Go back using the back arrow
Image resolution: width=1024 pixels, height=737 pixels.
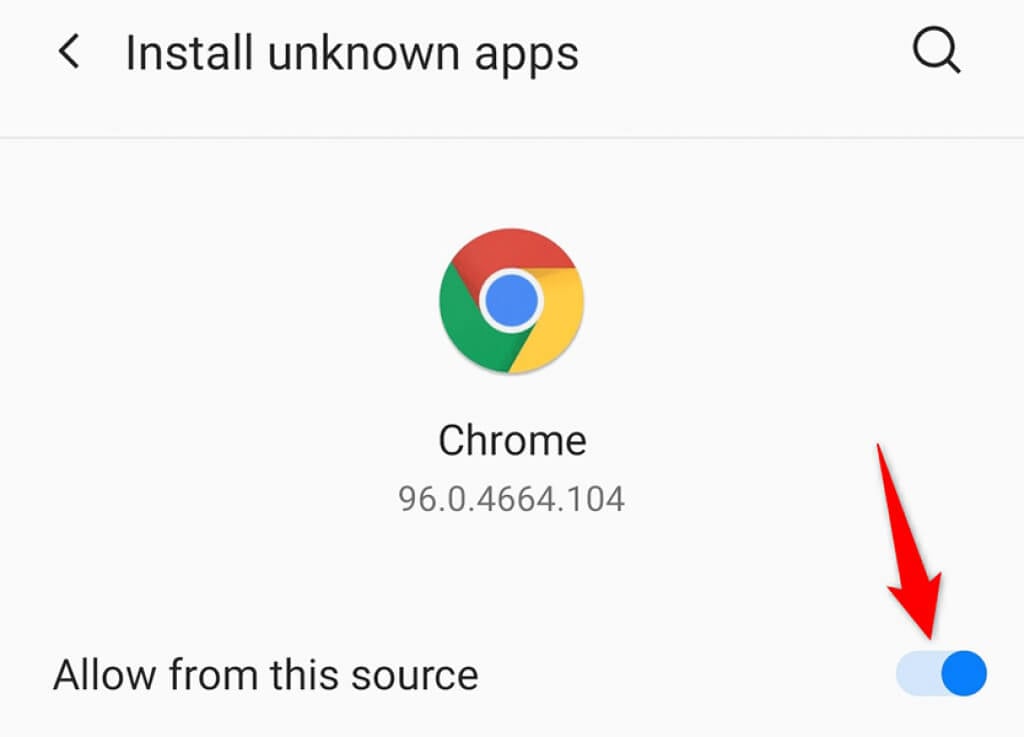69,53
